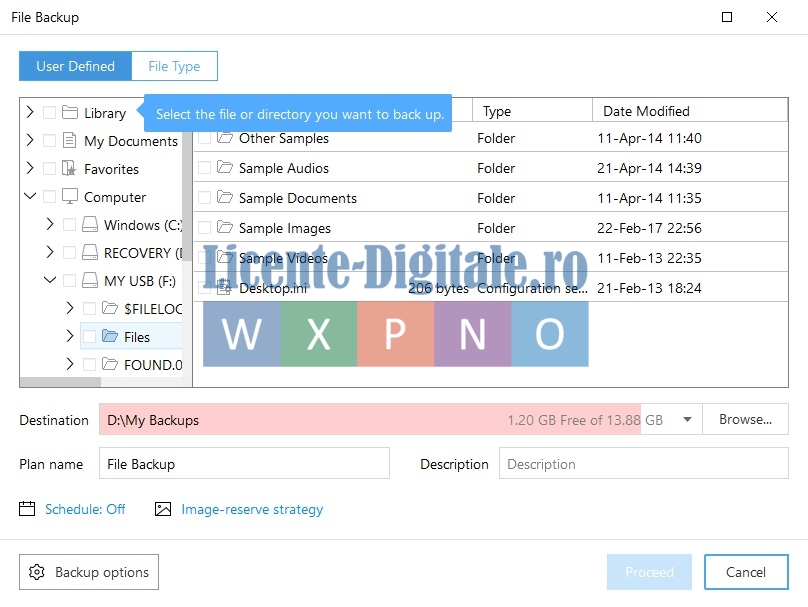Click the Image-reserve strategy picture icon
808x607 pixels.
pos(163,509)
